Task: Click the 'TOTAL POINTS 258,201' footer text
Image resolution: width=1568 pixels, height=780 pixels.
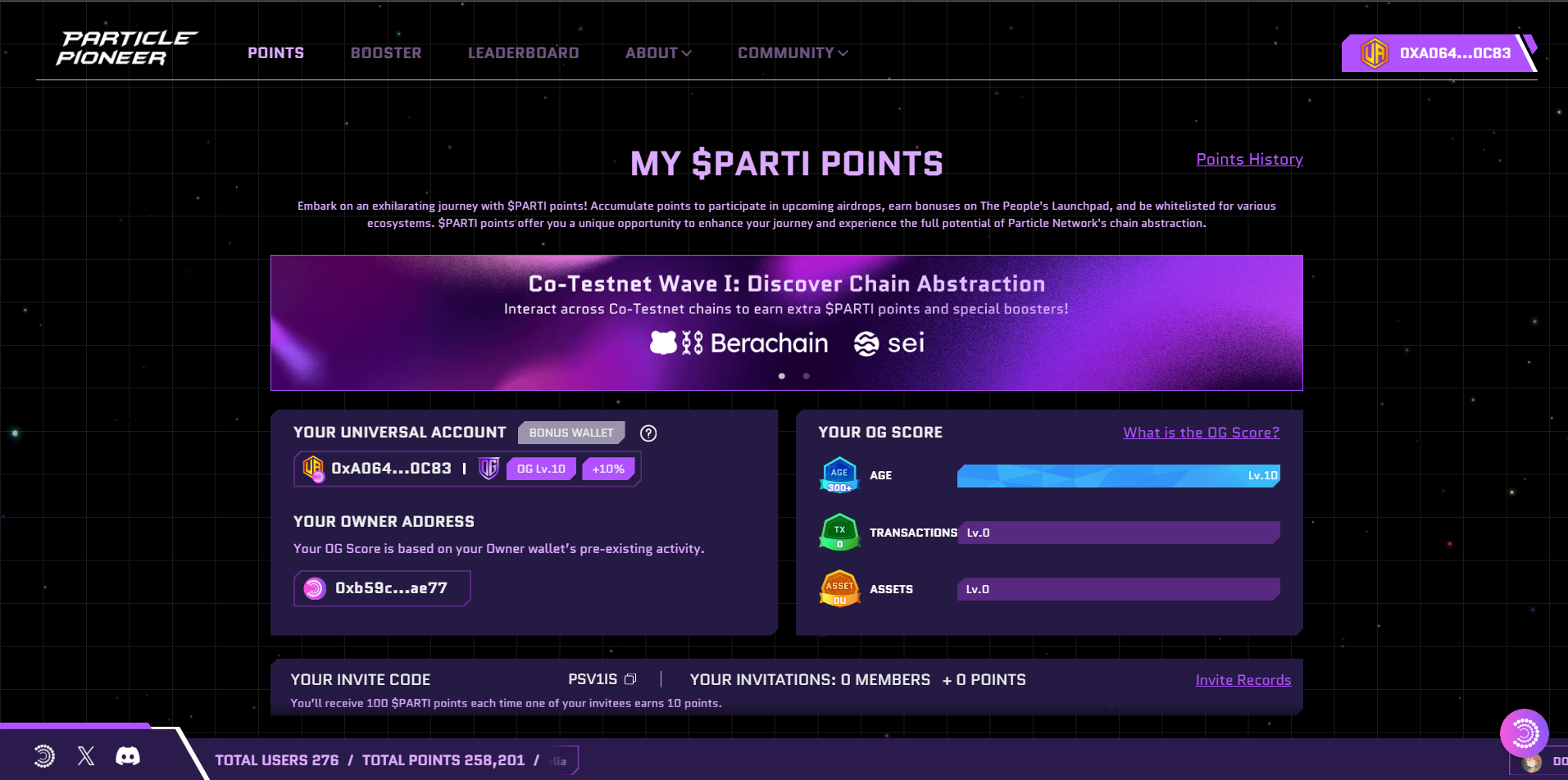Action: point(443,760)
